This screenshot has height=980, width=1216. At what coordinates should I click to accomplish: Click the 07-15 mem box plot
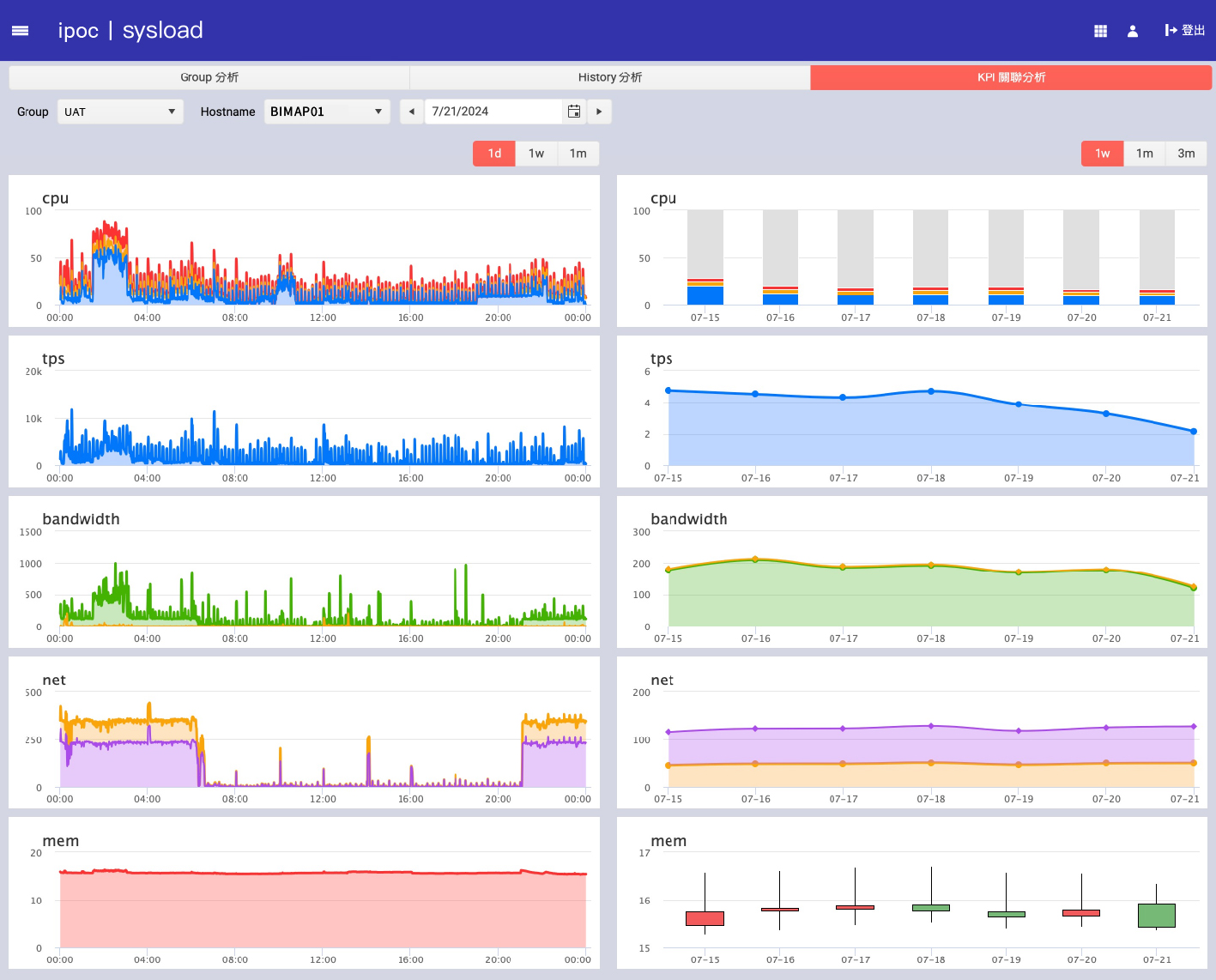click(705, 918)
